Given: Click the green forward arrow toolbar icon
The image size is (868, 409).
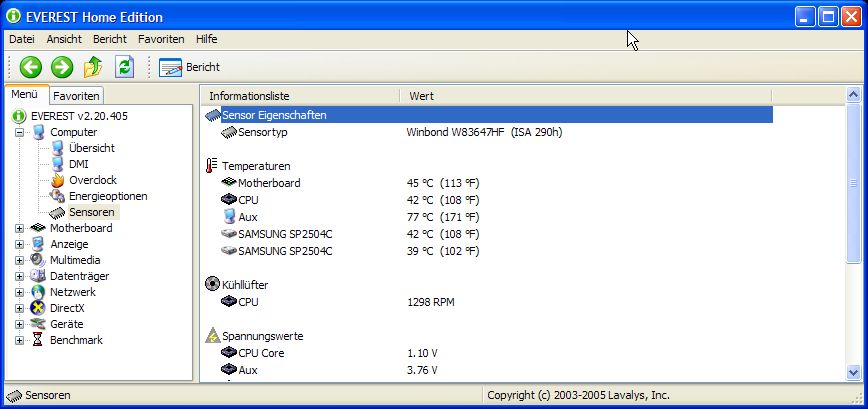Looking at the screenshot, I should pyautogui.click(x=62, y=67).
